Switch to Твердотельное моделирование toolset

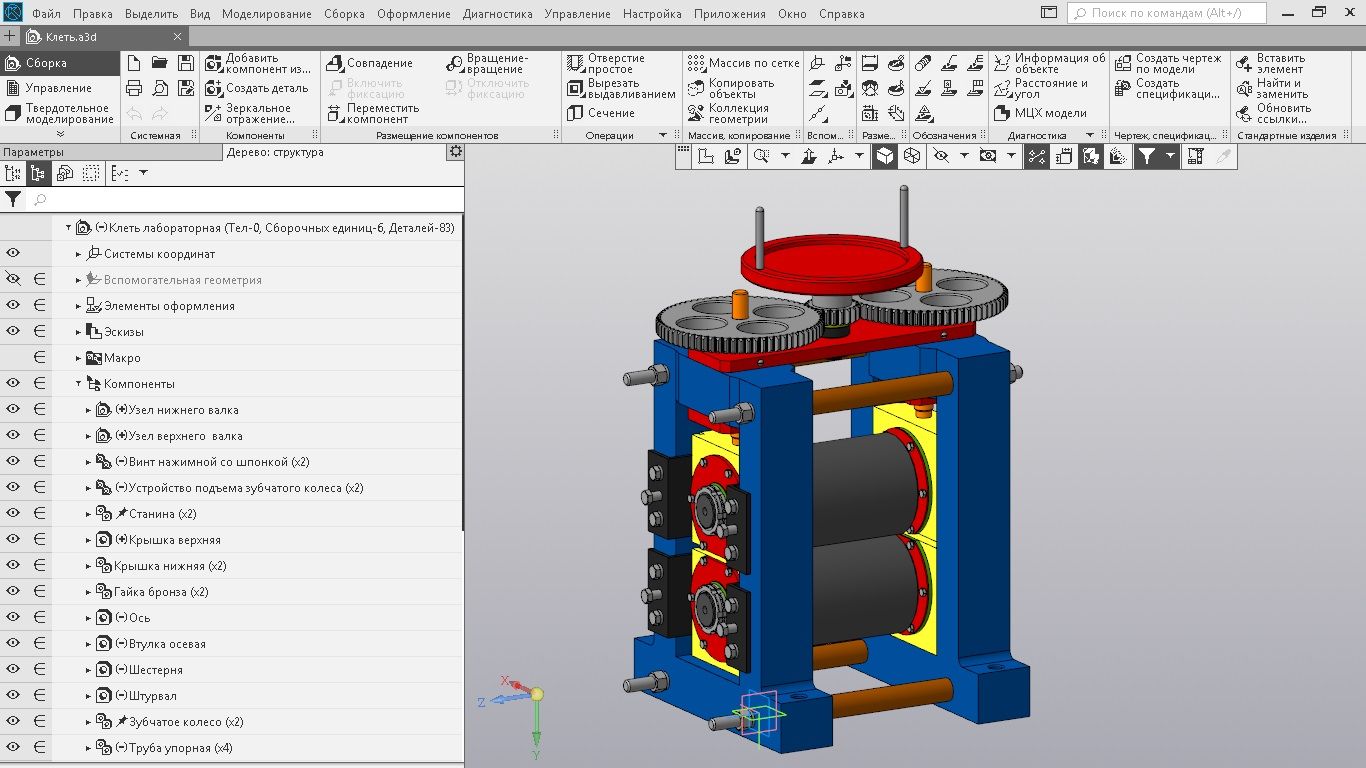[x=59, y=113]
